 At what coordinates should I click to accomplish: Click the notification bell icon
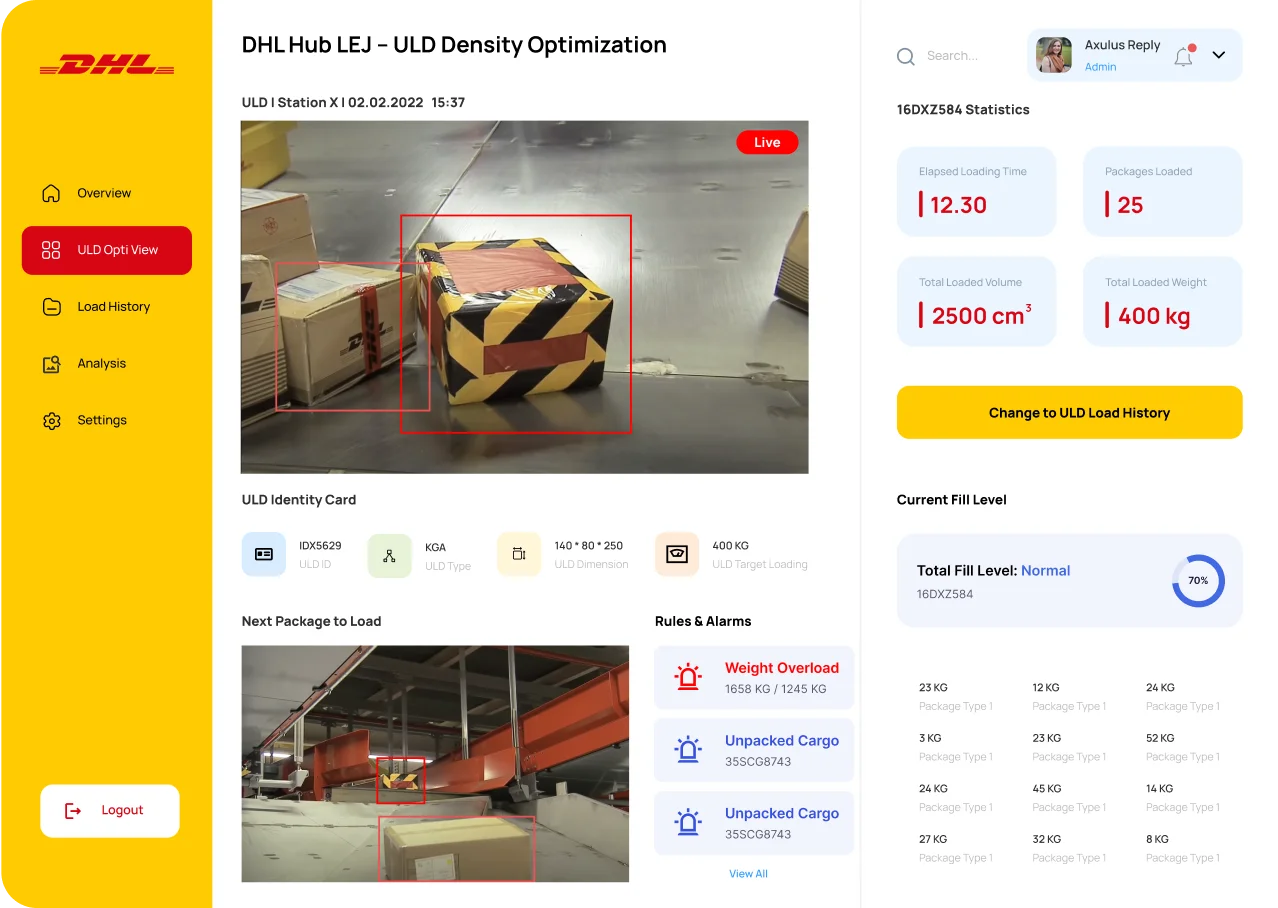click(x=1183, y=56)
